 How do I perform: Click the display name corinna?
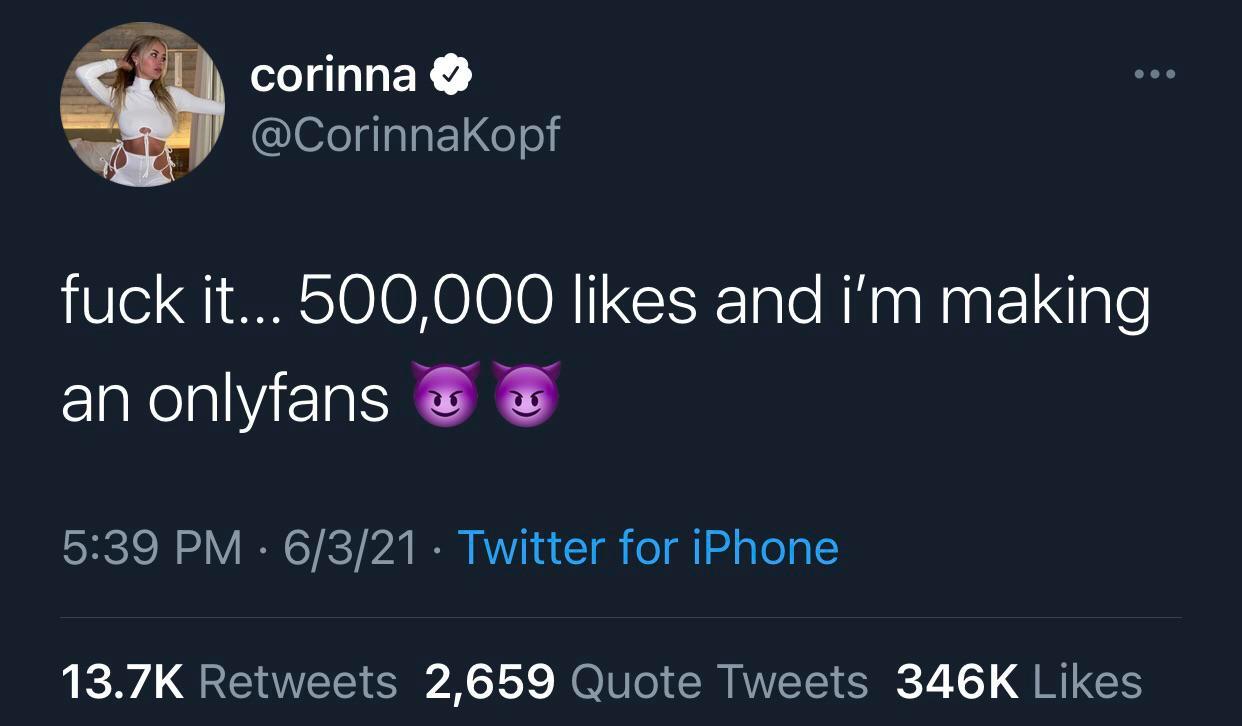pyautogui.click(x=333, y=76)
